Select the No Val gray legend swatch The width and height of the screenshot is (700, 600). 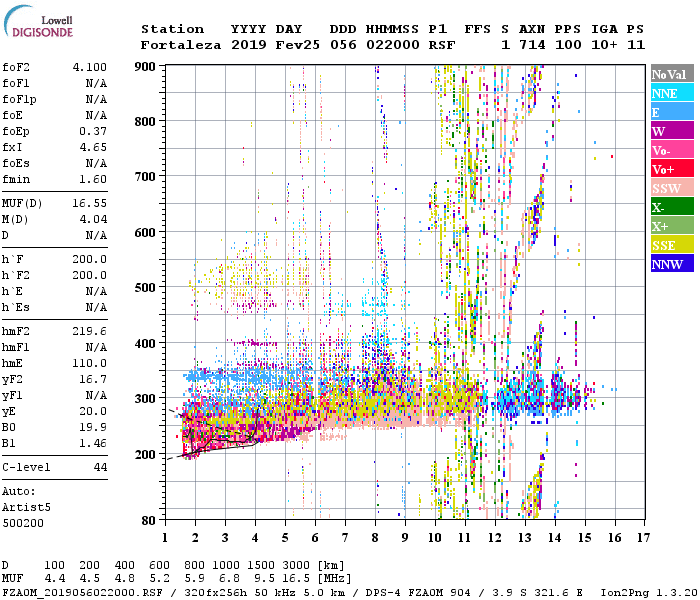(672, 74)
